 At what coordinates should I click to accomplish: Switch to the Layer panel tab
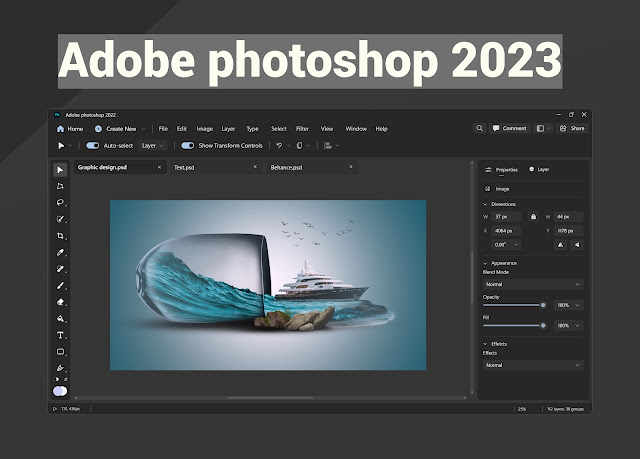click(x=539, y=169)
